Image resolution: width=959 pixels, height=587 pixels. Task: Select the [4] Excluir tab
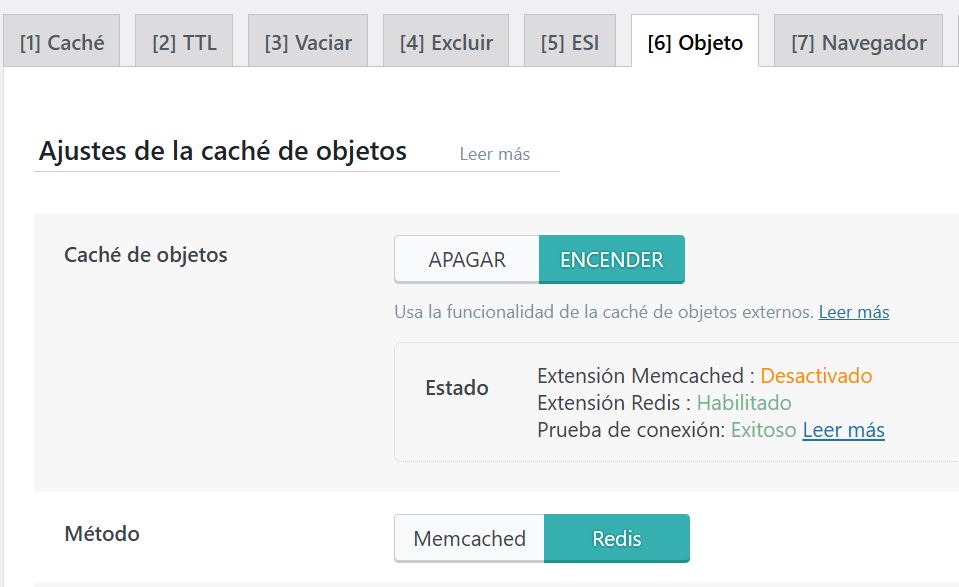pos(446,43)
